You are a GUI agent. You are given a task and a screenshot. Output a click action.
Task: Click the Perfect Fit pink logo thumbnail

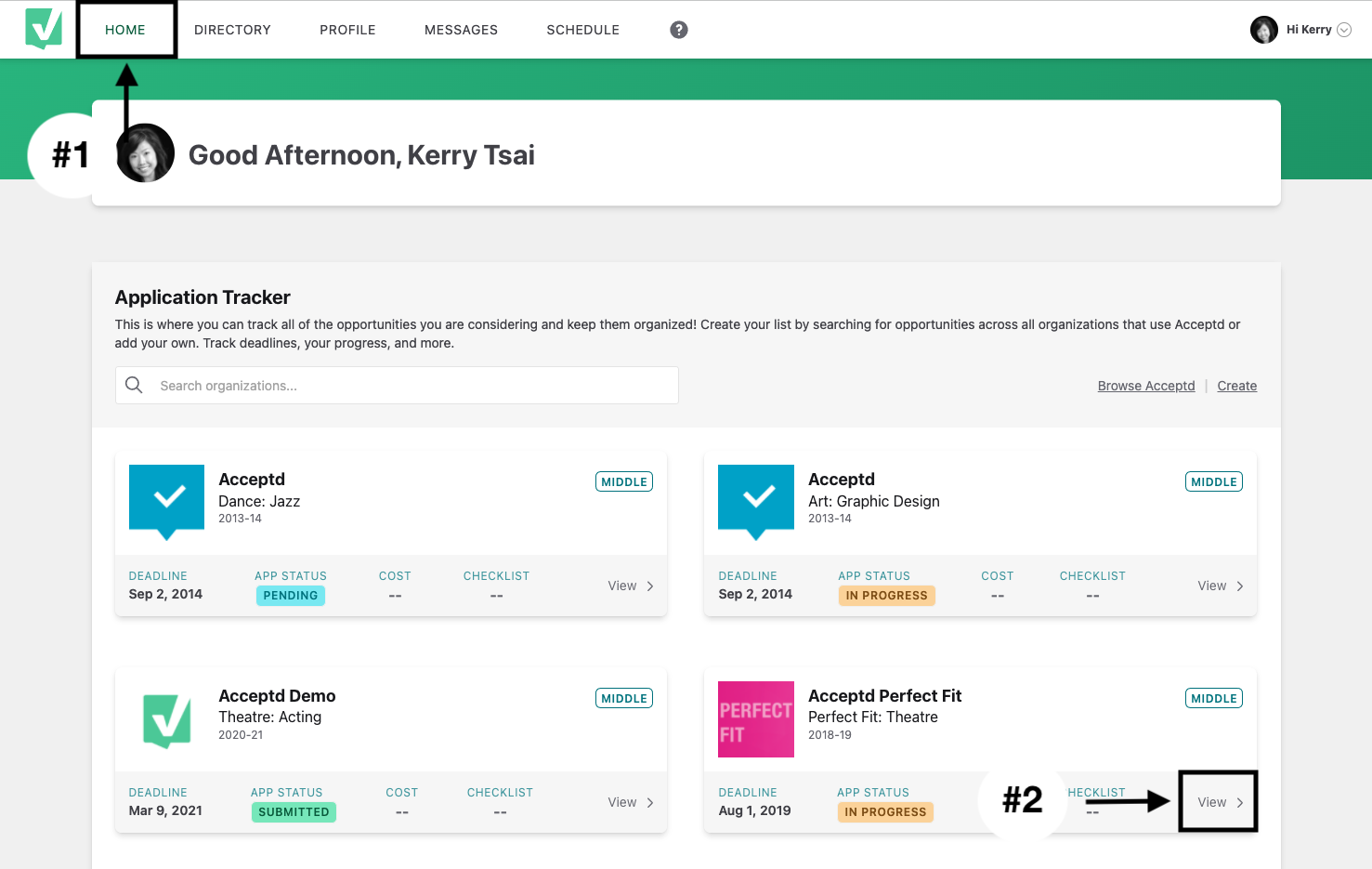pos(756,719)
